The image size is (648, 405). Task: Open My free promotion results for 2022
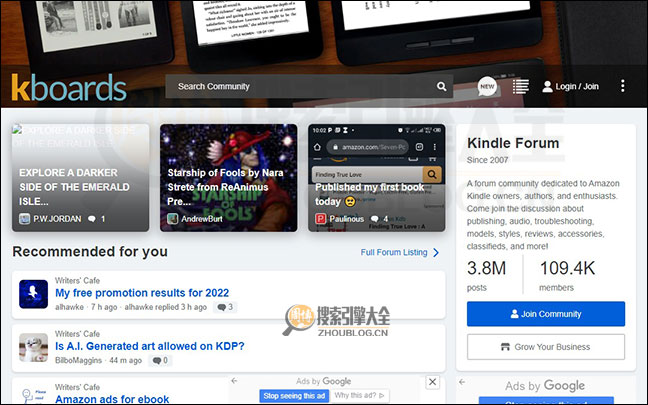pos(142,293)
